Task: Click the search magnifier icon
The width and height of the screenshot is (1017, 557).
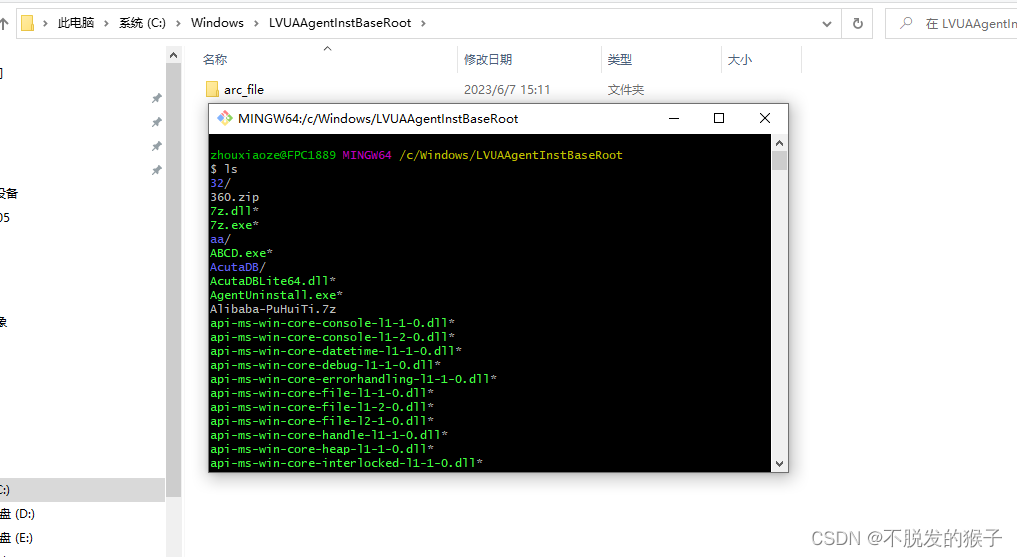Action: 906,23
